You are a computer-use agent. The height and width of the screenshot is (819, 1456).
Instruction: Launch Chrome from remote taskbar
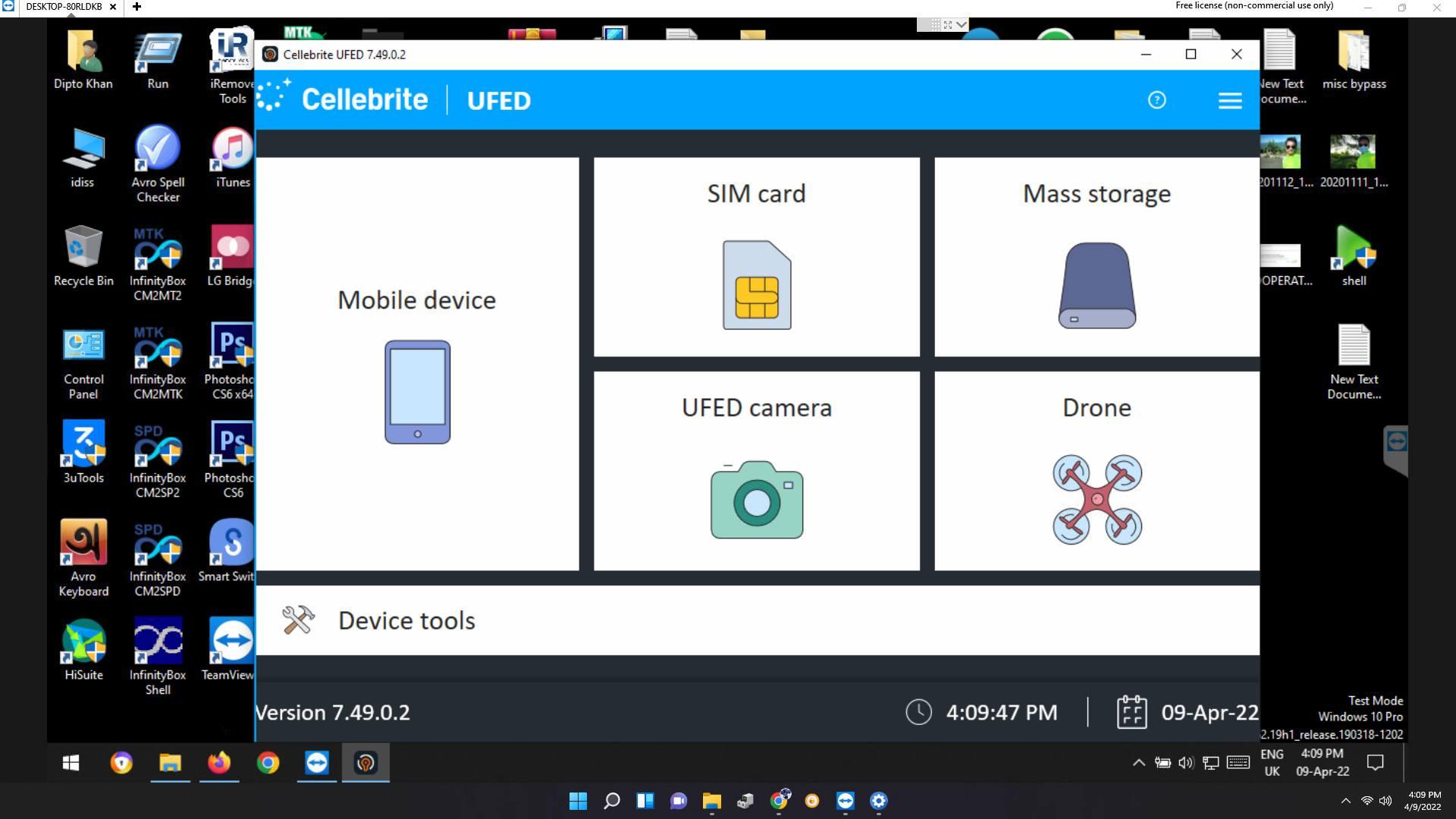coord(268,763)
